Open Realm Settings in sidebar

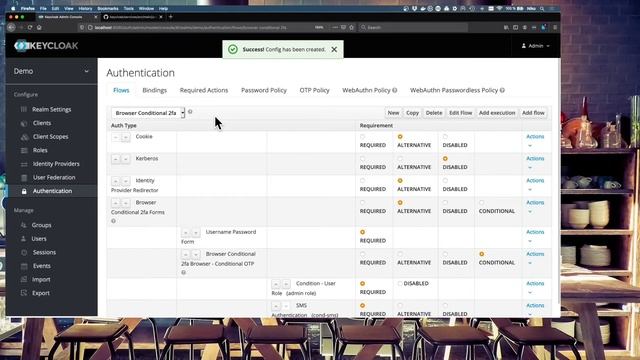pyautogui.click(x=51, y=109)
